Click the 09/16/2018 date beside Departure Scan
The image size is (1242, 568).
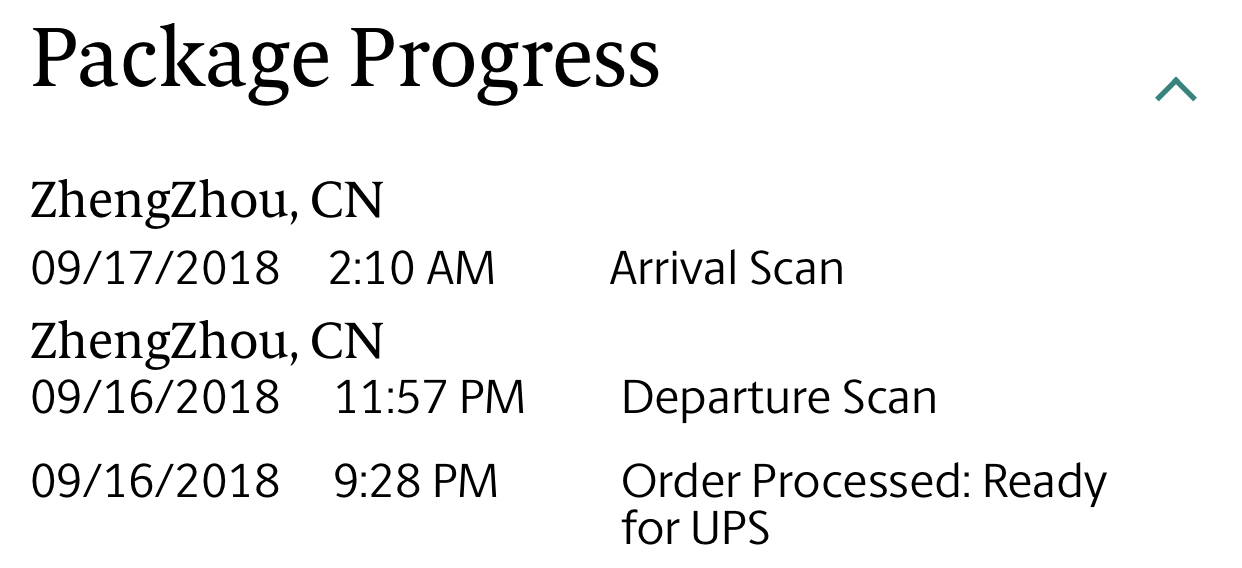(x=156, y=398)
